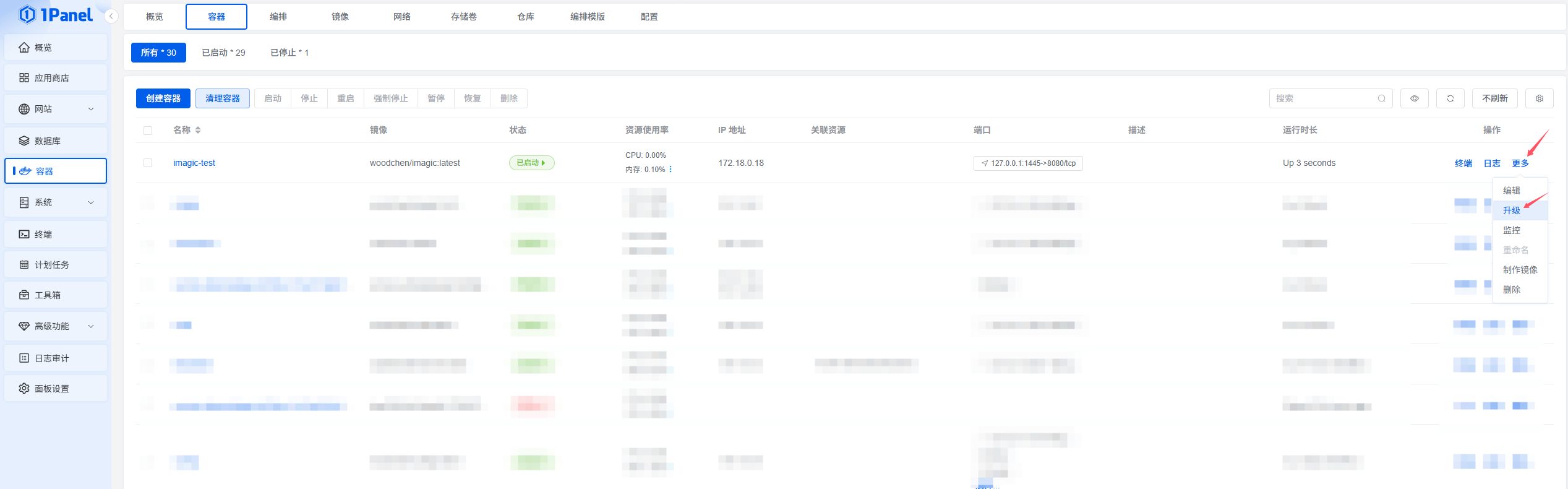Screen dimensions: 1568x489
Task: Choose 监控 in the more menu
Action: click(1520, 230)
